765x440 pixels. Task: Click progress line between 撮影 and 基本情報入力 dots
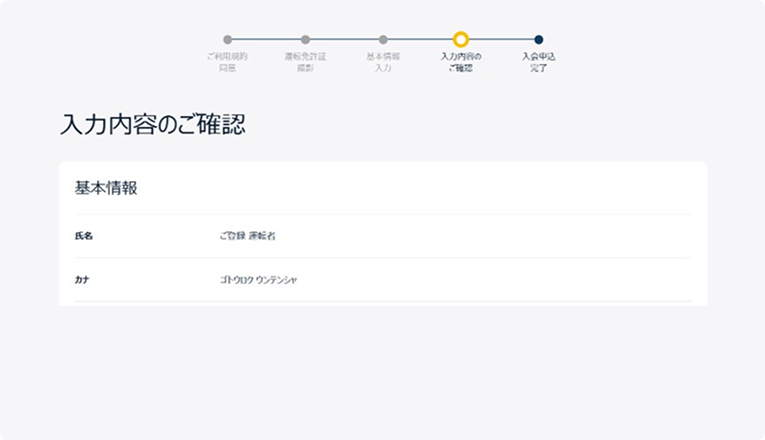344,40
